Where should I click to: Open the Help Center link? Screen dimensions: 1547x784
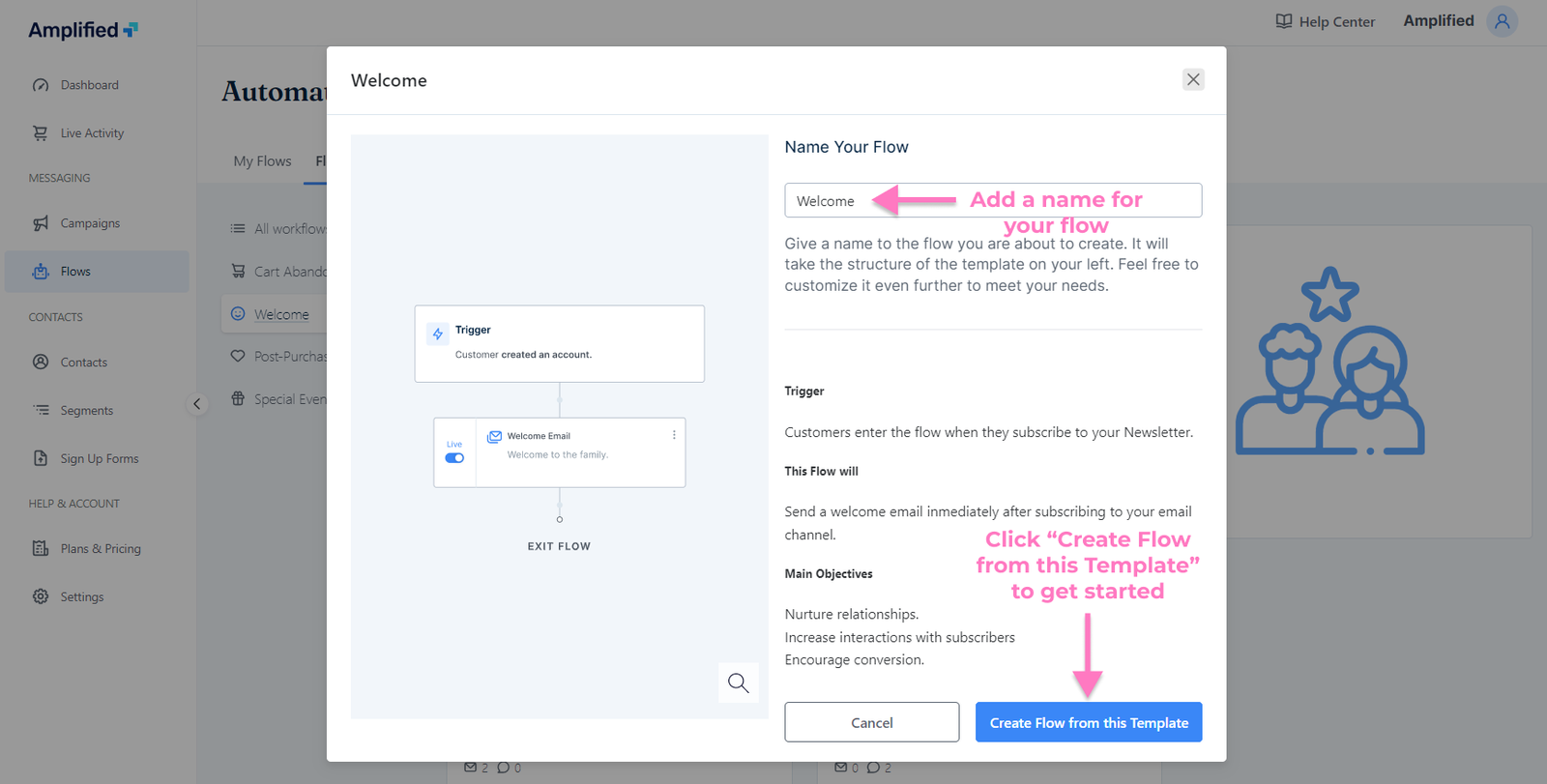click(1326, 21)
